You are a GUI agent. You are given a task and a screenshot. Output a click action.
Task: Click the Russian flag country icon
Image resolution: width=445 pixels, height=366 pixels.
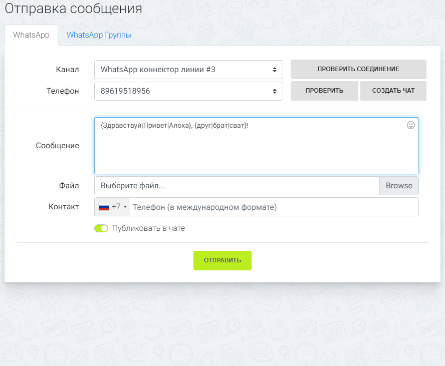104,207
